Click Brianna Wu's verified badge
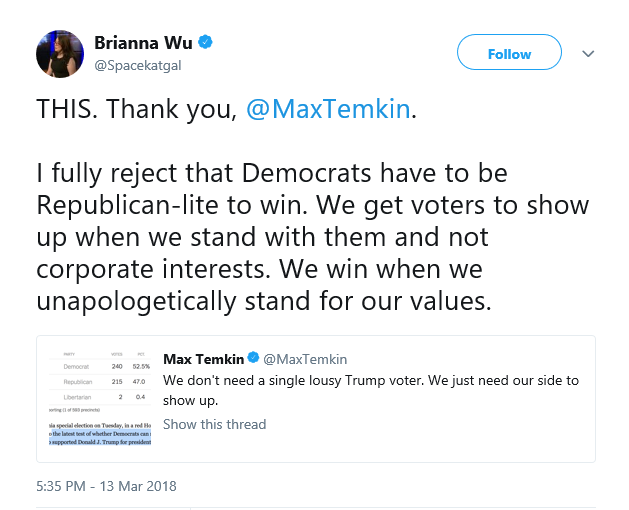The image size is (629, 510). [205, 42]
